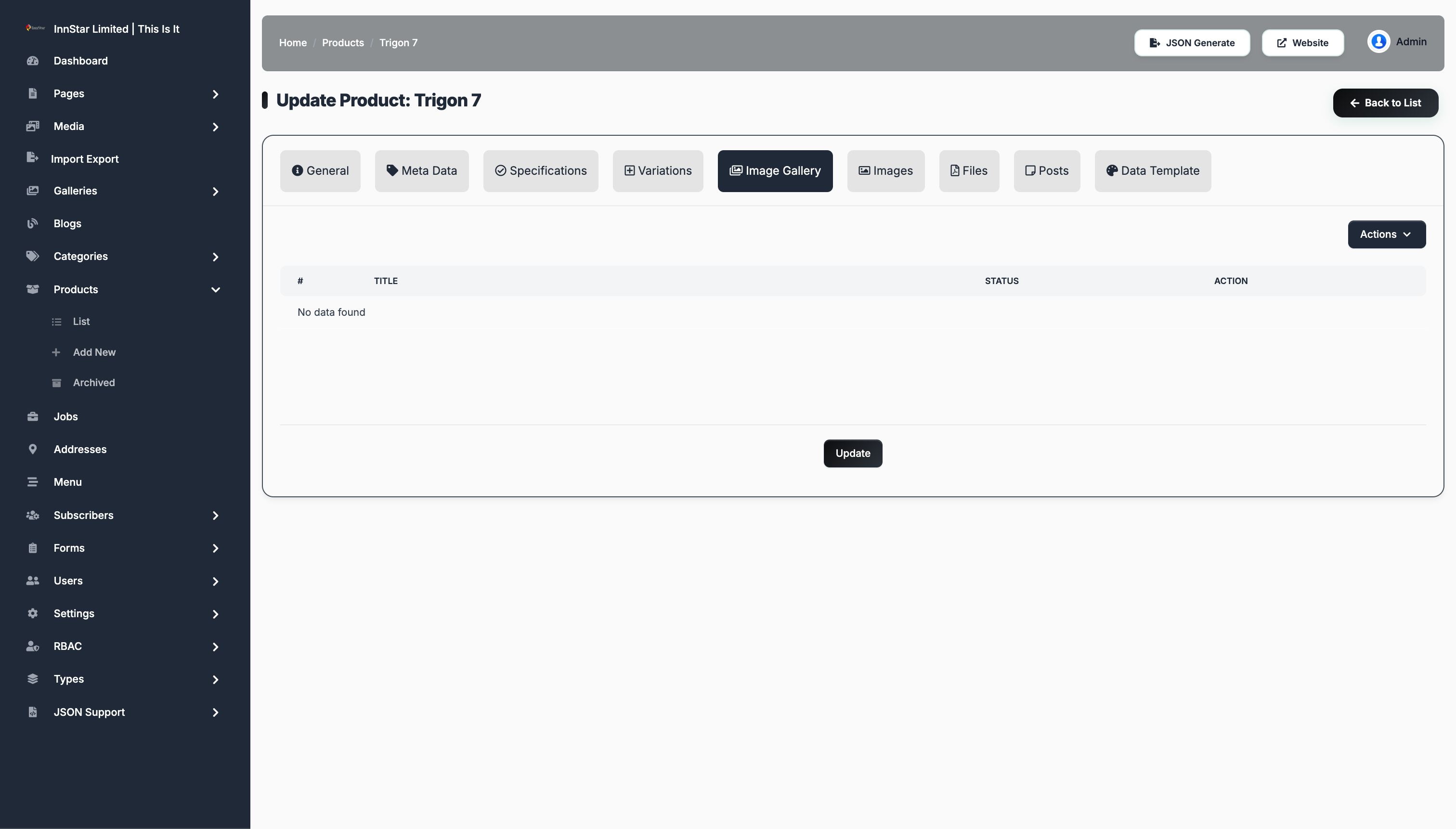The width and height of the screenshot is (1456, 829).
Task: Click the JSON Support file icon
Action: click(32, 712)
